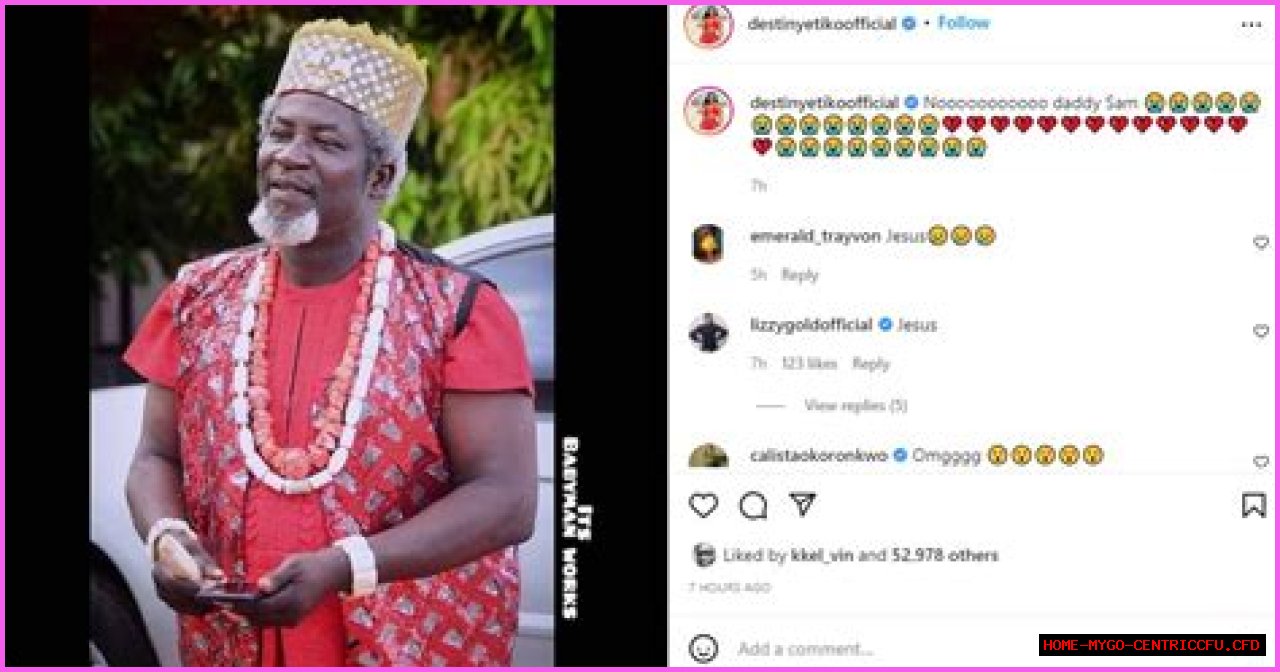Screen dimensions: 1280x672
Task: Reply to emerald_trayvon's comment
Action: [799, 275]
